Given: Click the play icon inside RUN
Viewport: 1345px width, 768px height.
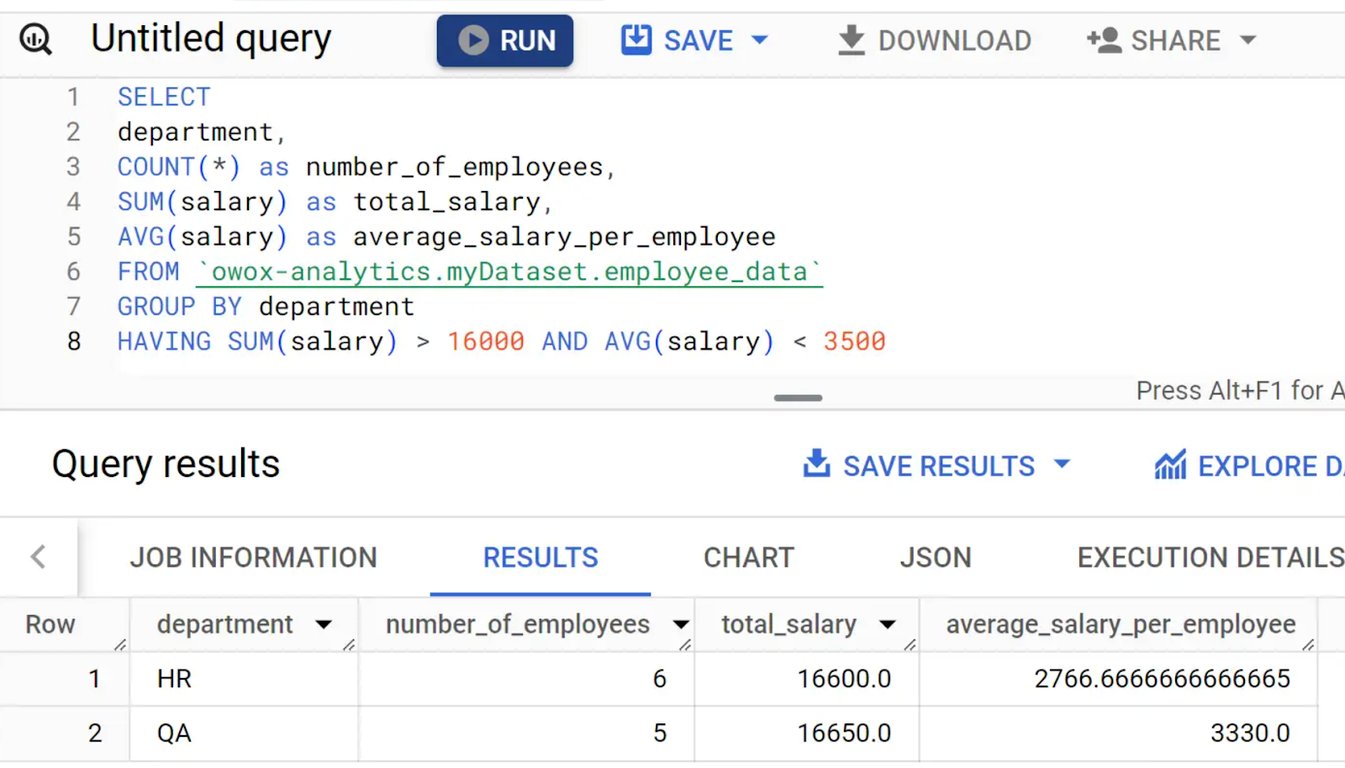Looking at the screenshot, I should pos(473,41).
